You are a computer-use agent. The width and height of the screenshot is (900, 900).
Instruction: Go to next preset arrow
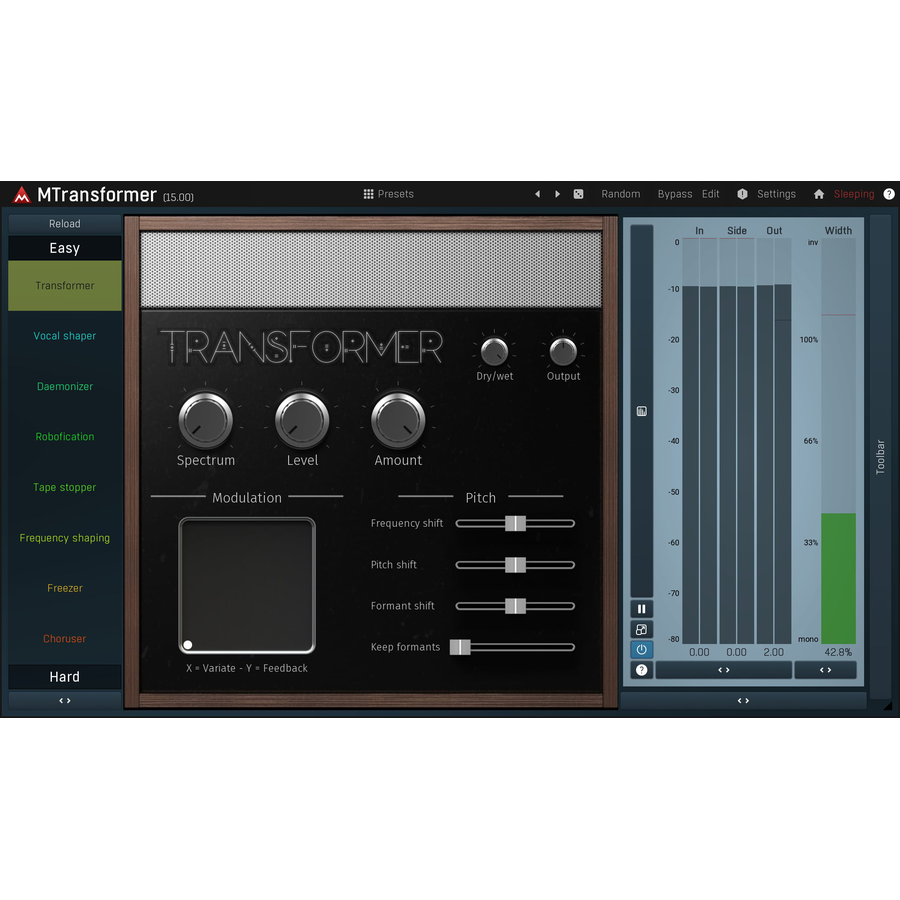tap(557, 194)
